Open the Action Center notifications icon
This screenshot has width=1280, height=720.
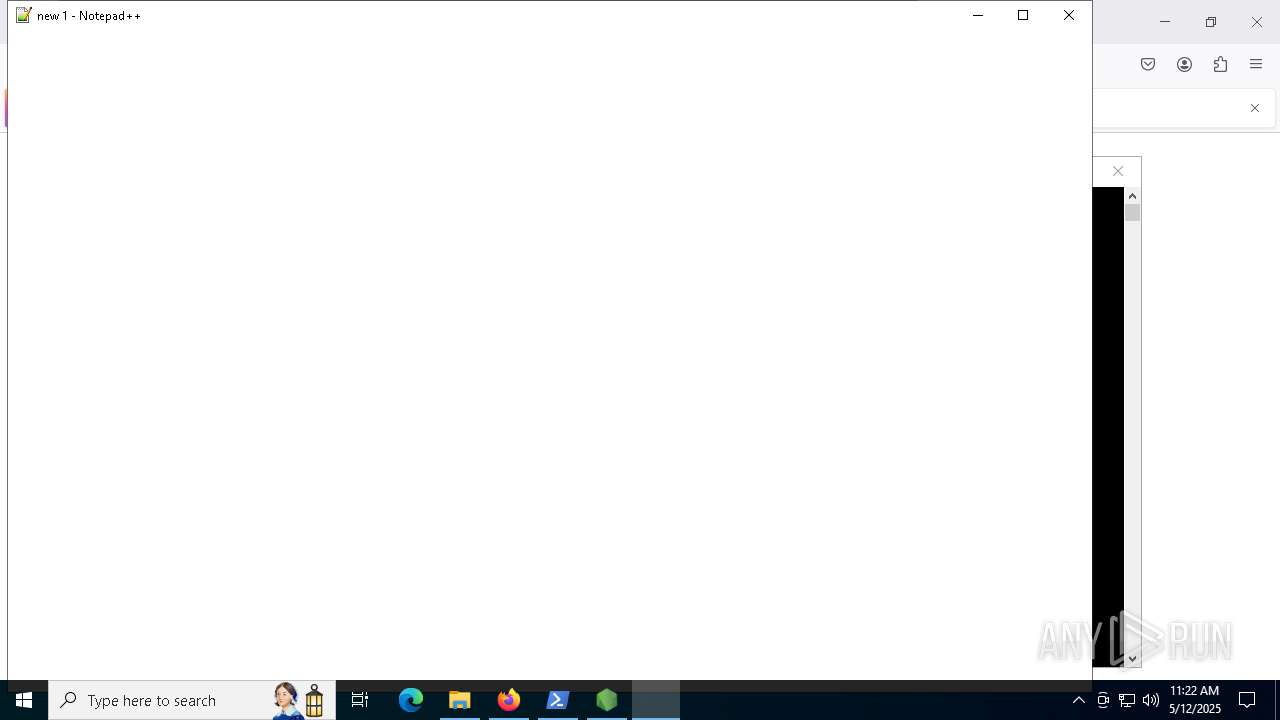point(1247,700)
